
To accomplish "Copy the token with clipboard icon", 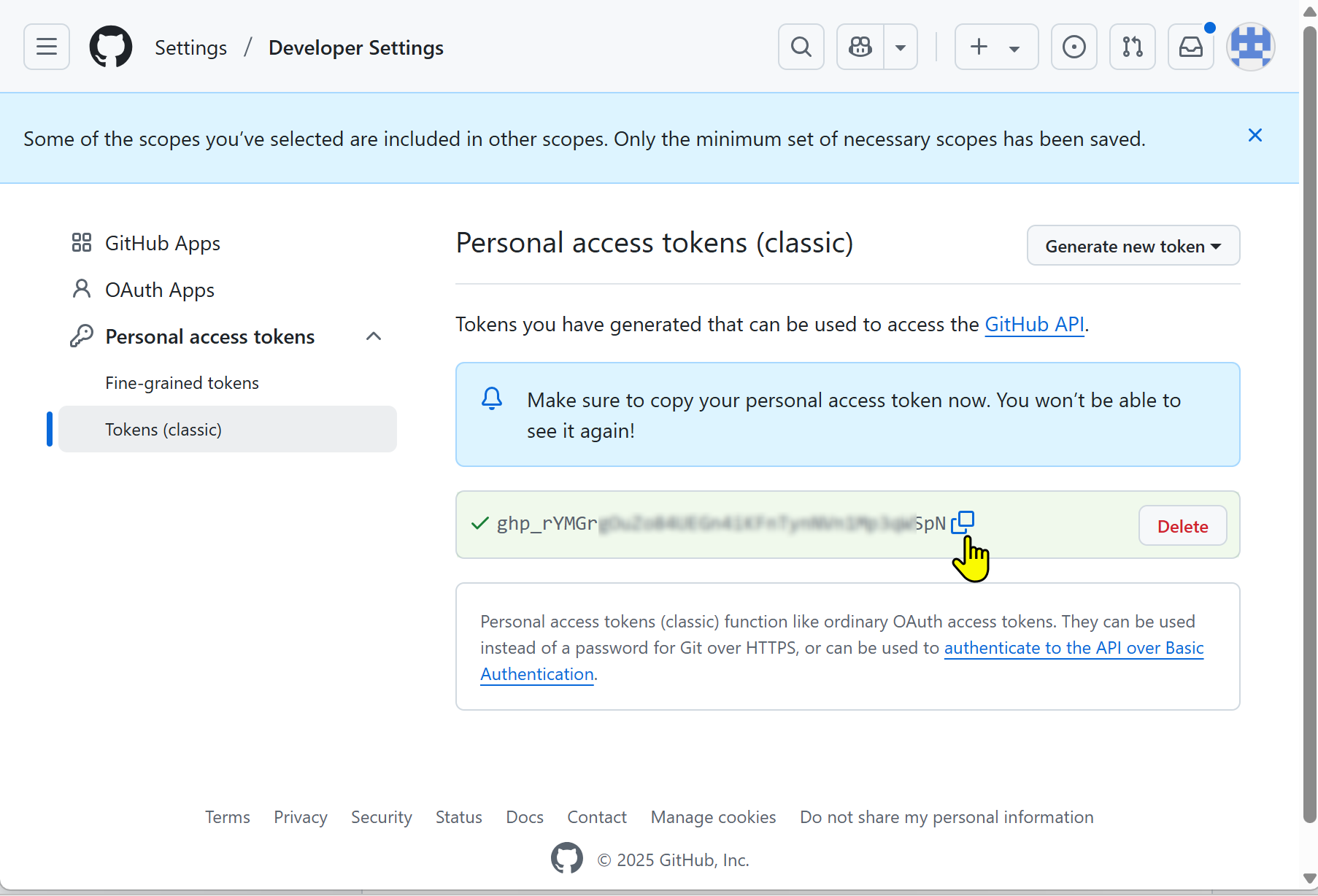I will click(x=963, y=522).
